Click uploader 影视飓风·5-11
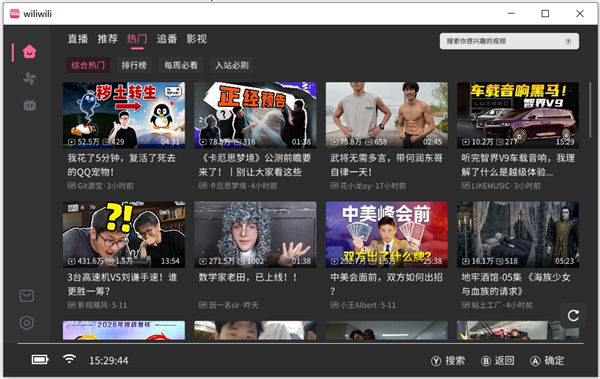This screenshot has height=379, width=600. pyautogui.click(x=97, y=305)
